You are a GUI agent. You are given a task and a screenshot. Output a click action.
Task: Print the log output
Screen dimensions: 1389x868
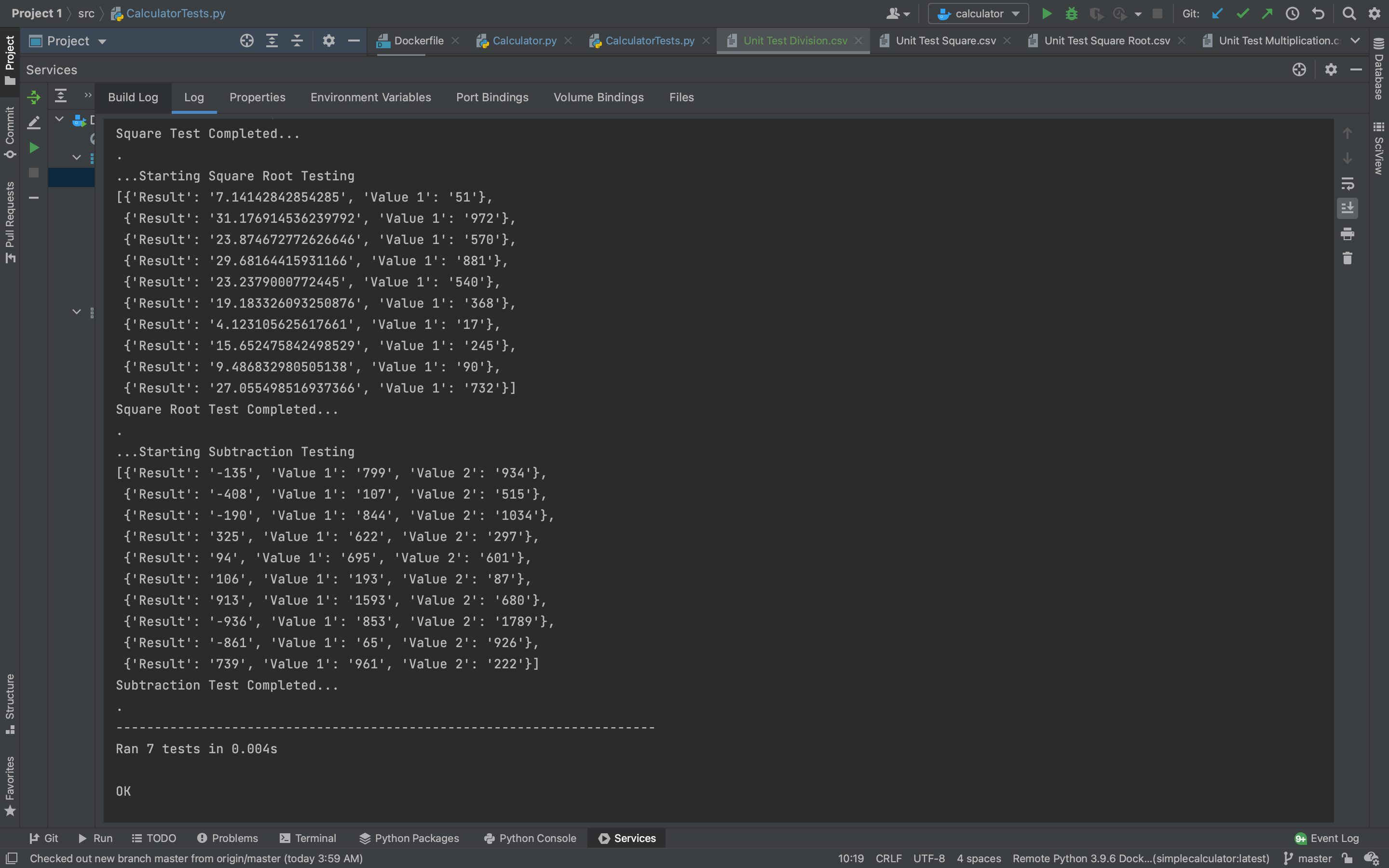[1347, 234]
